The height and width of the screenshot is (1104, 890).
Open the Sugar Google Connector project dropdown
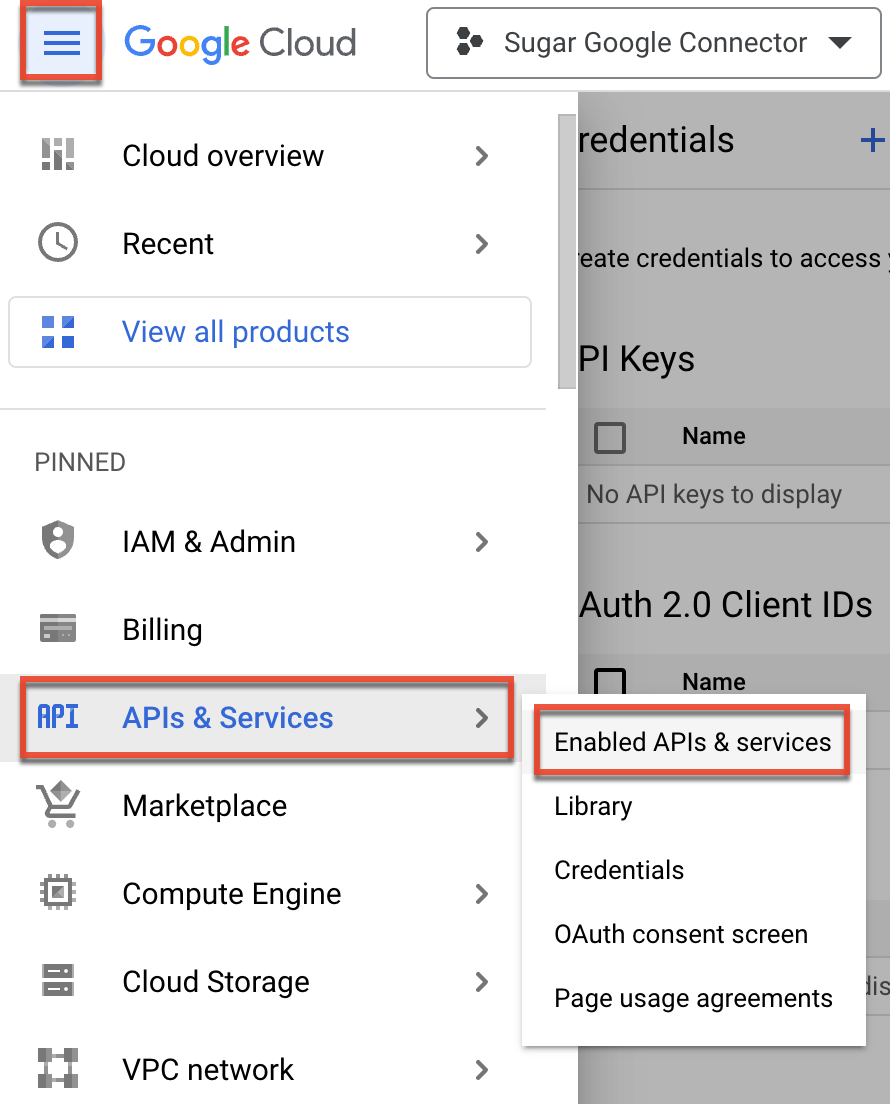pyautogui.click(x=654, y=43)
